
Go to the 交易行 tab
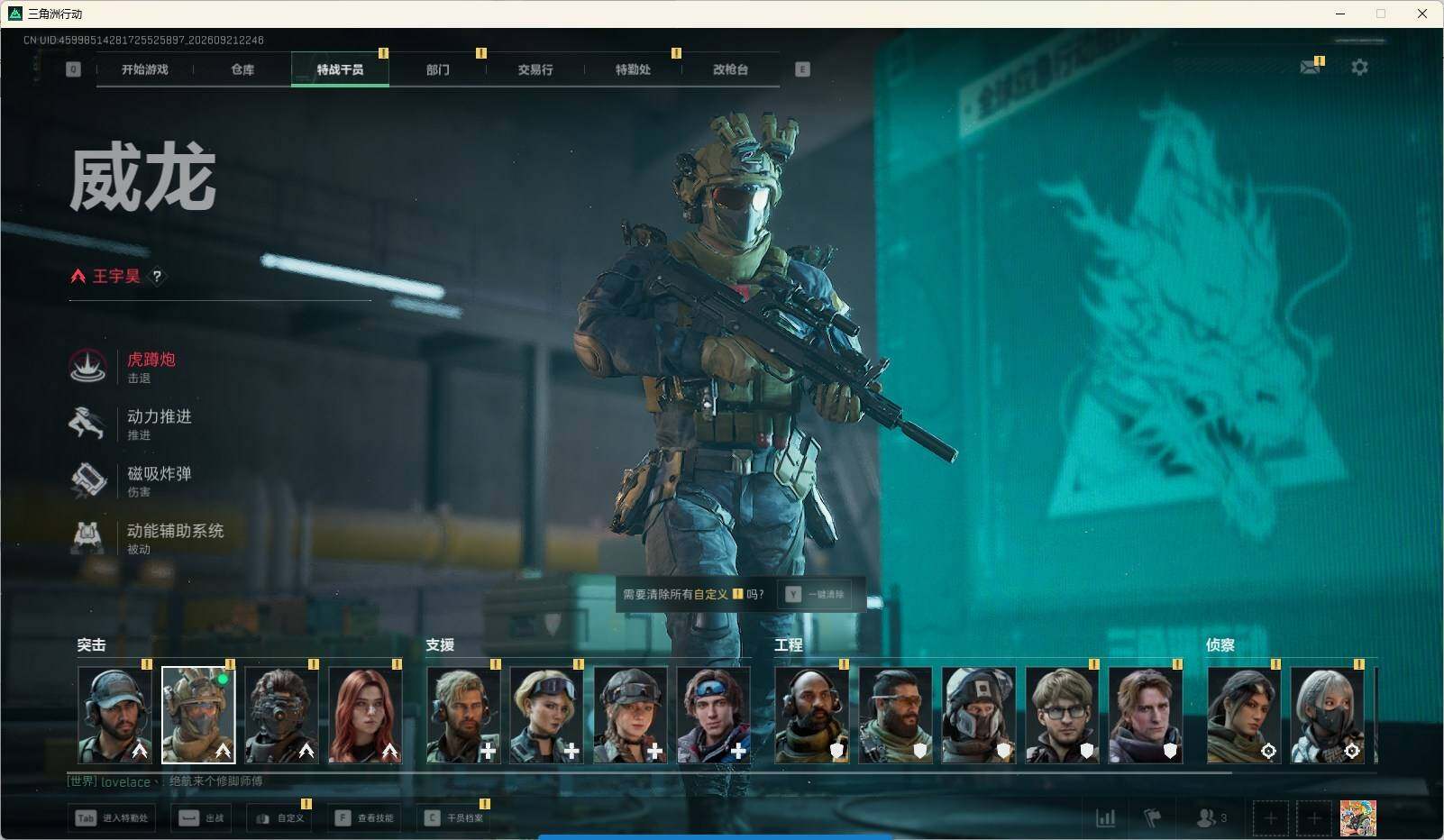click(535, 69)
